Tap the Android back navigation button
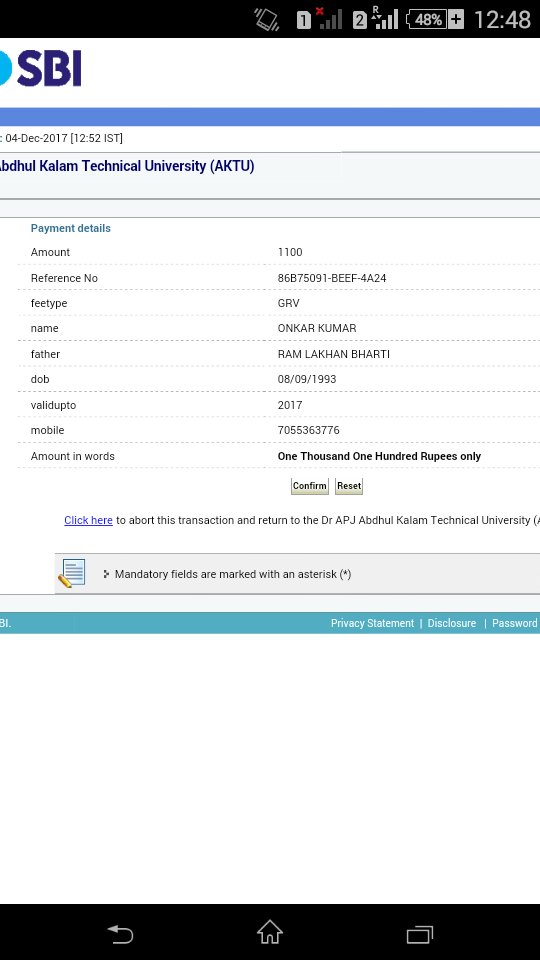The height and width of the screenshot is (960, 540). pyautogui.click(x=120, y=934)
